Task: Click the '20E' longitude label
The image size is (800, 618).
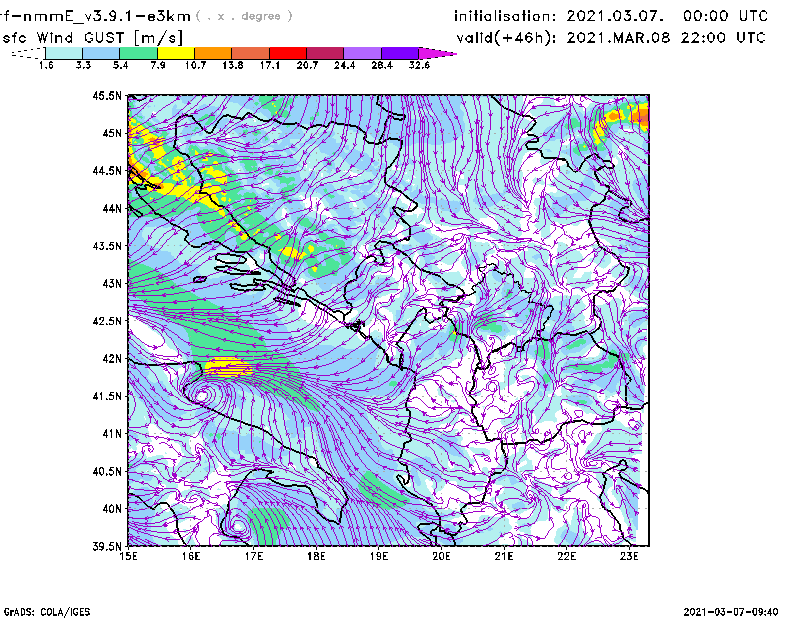Action: pos(441,556)
